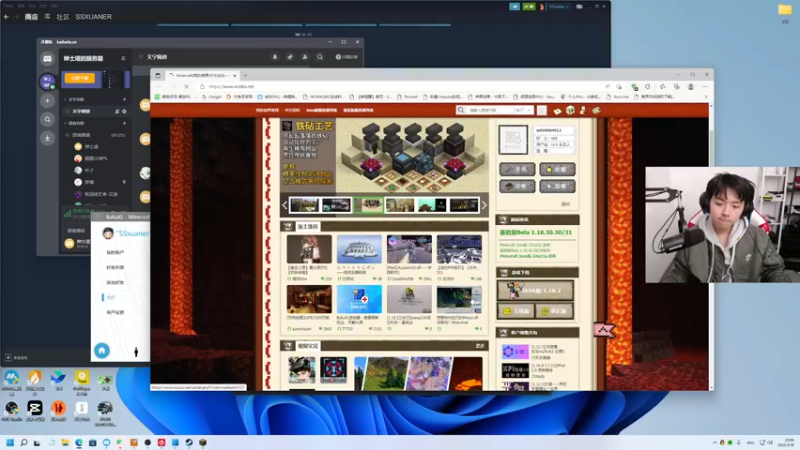The width and height of the screenshot is (800, 450).
Task: Show pinned messages in Kaiheila channel
Action: click(290, 57)
